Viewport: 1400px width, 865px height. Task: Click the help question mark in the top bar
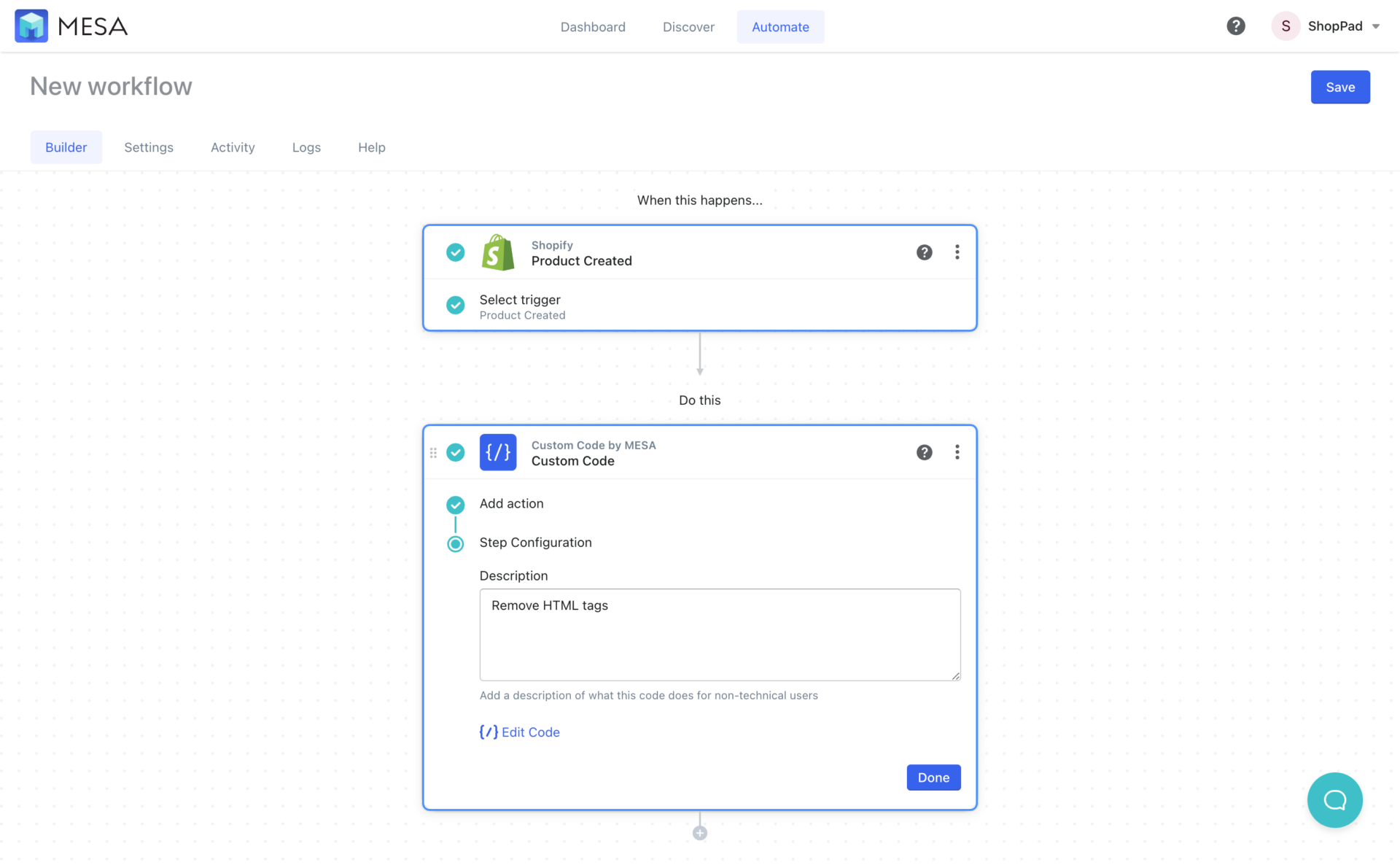[x=1235, y=26]
